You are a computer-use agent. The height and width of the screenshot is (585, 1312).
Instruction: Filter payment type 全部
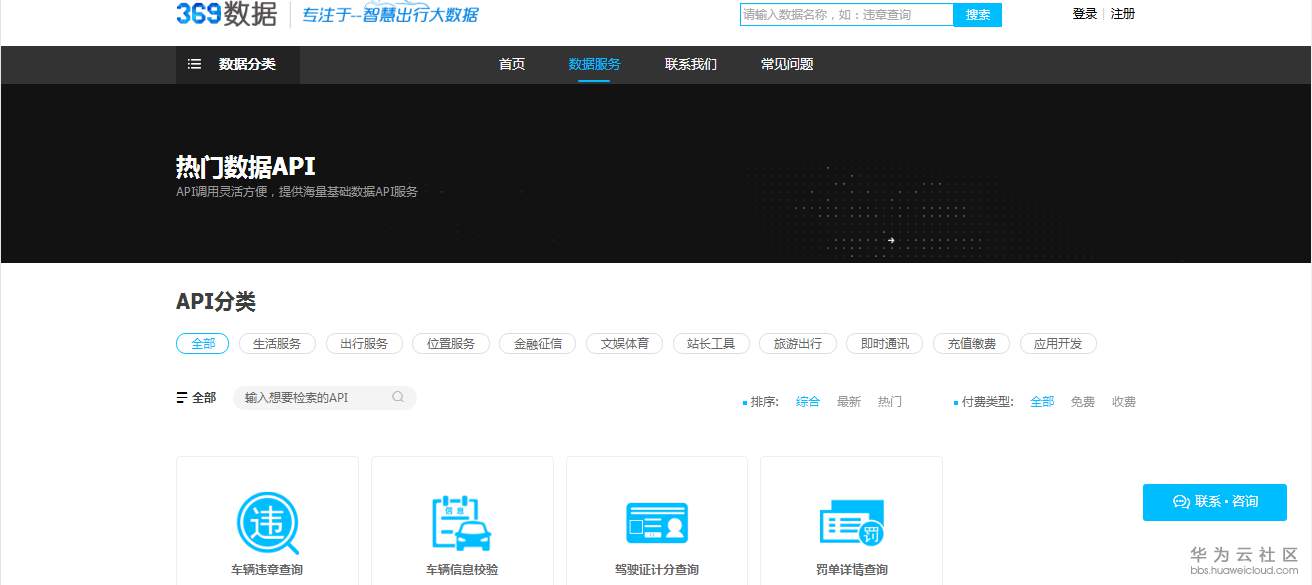pyautogui.click(x=1042, y=401)
